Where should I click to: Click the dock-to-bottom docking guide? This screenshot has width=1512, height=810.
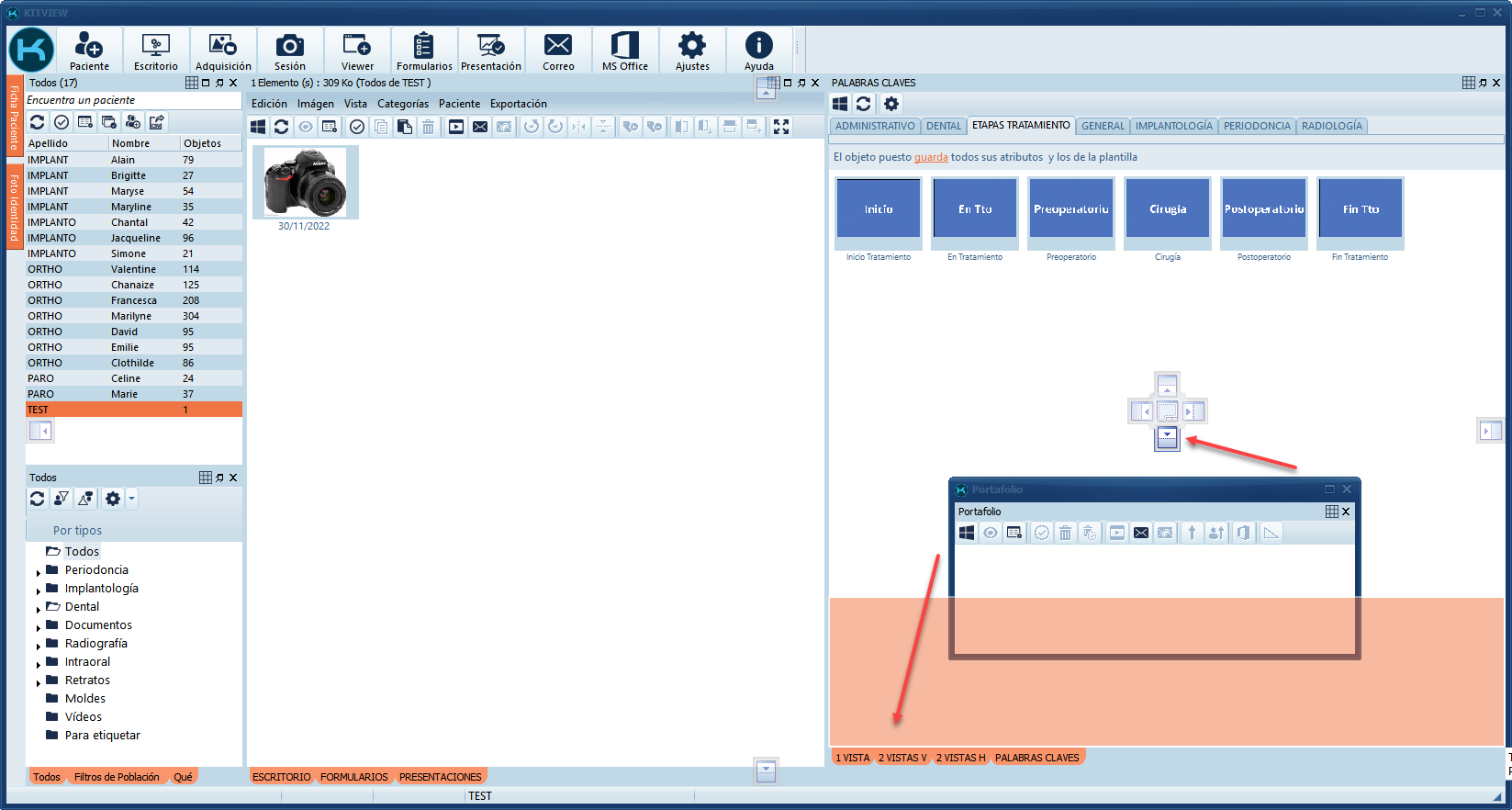pos(1167,438)
